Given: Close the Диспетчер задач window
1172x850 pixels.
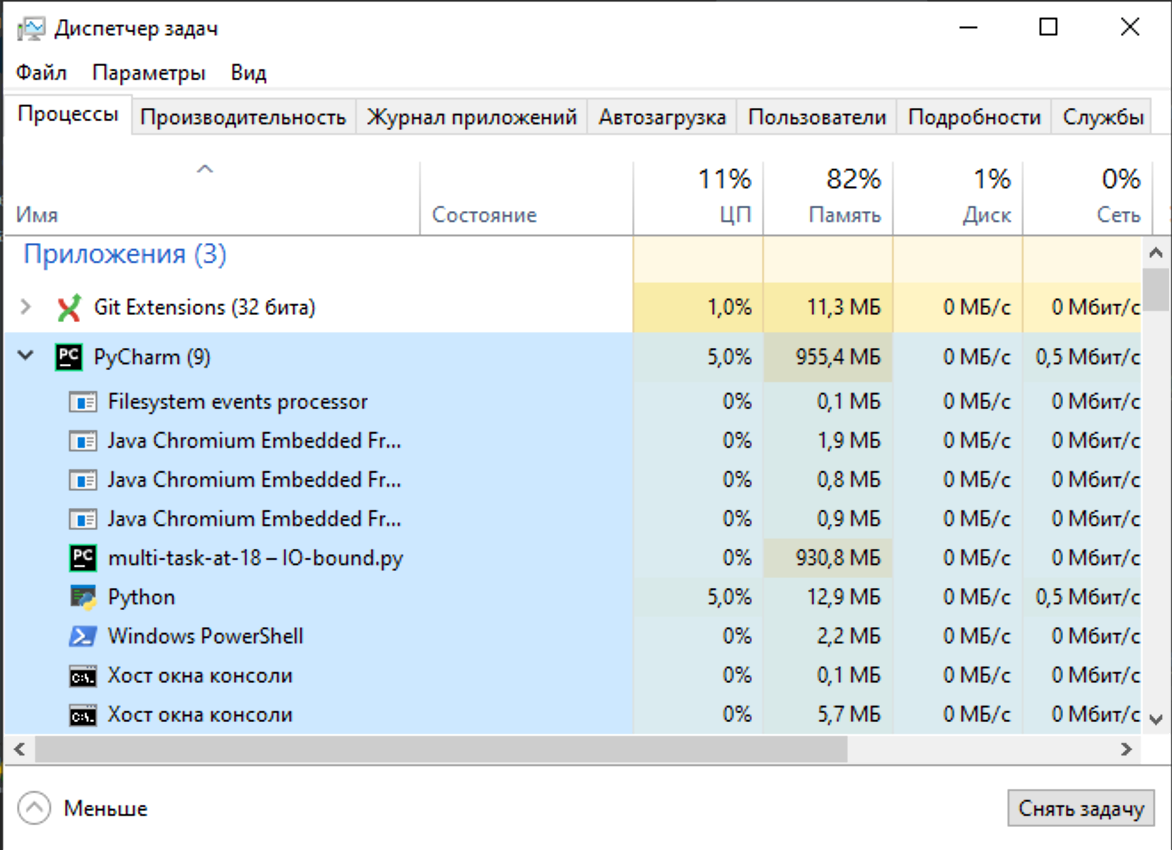Looking at the screenshot, I should click(1129, 28).
